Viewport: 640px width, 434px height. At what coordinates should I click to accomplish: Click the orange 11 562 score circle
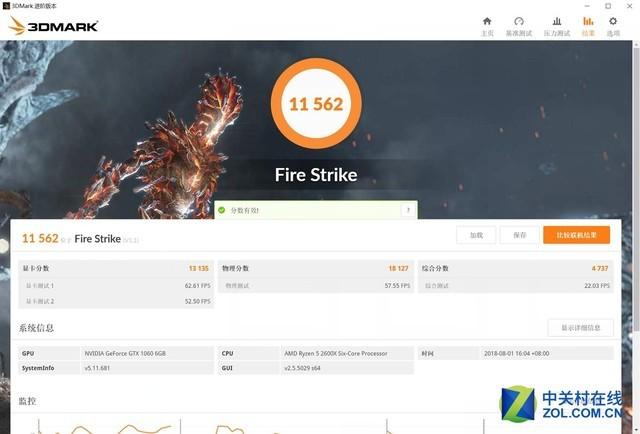coord(316,104)
